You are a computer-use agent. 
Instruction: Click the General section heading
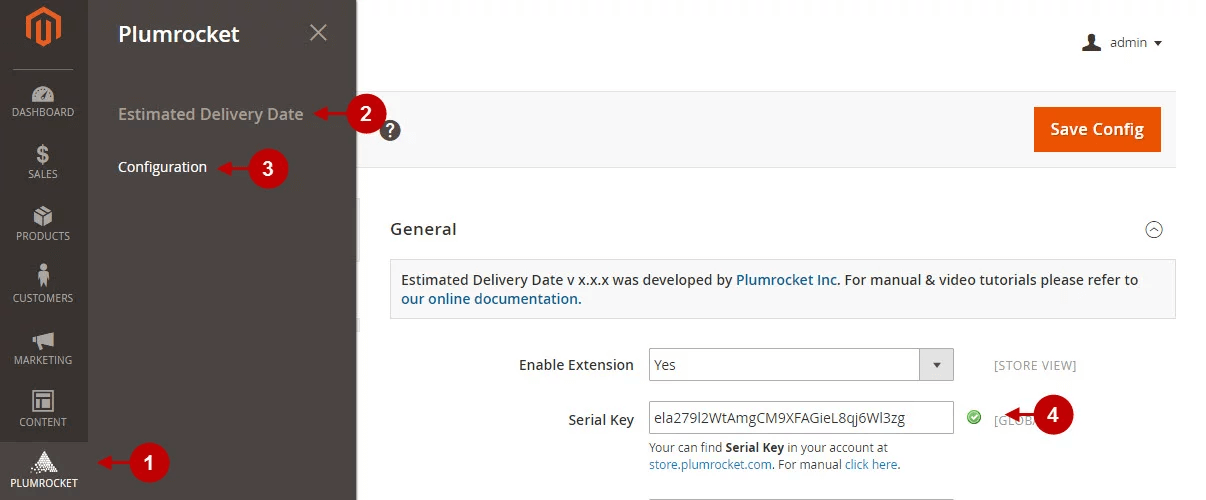pos(423,229)
